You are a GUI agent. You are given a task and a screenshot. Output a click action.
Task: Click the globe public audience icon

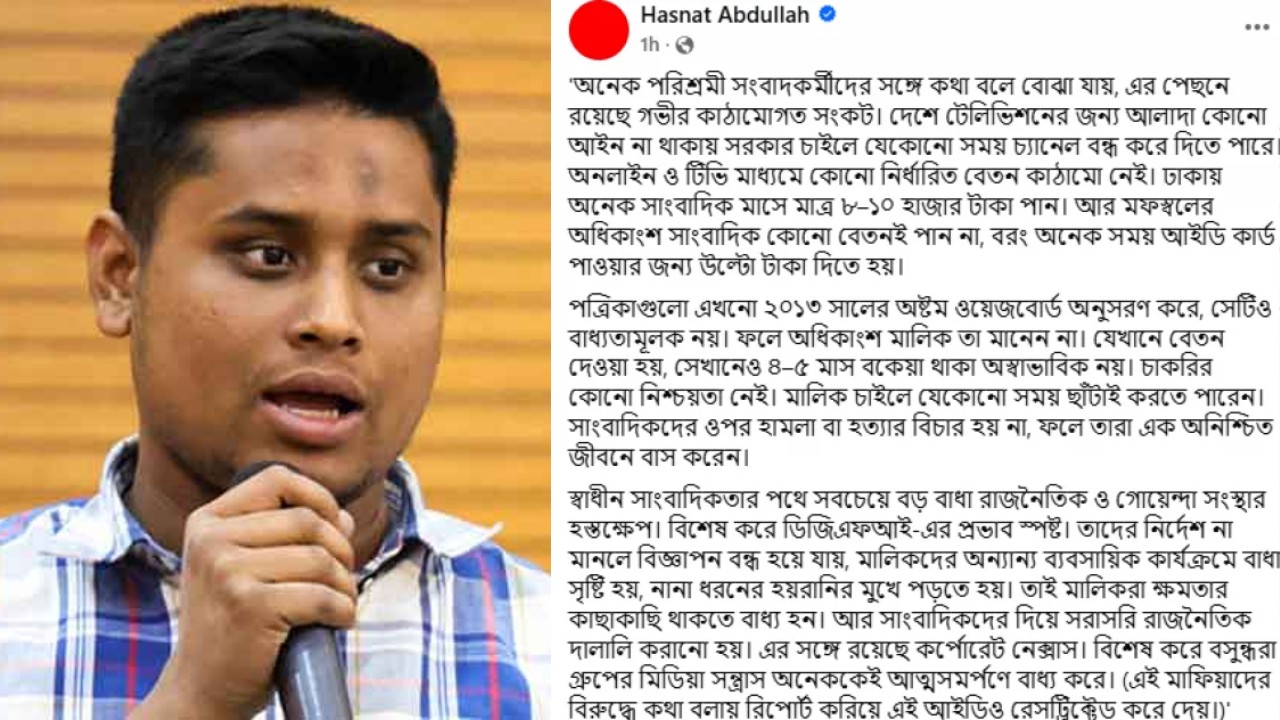[684, 45]
